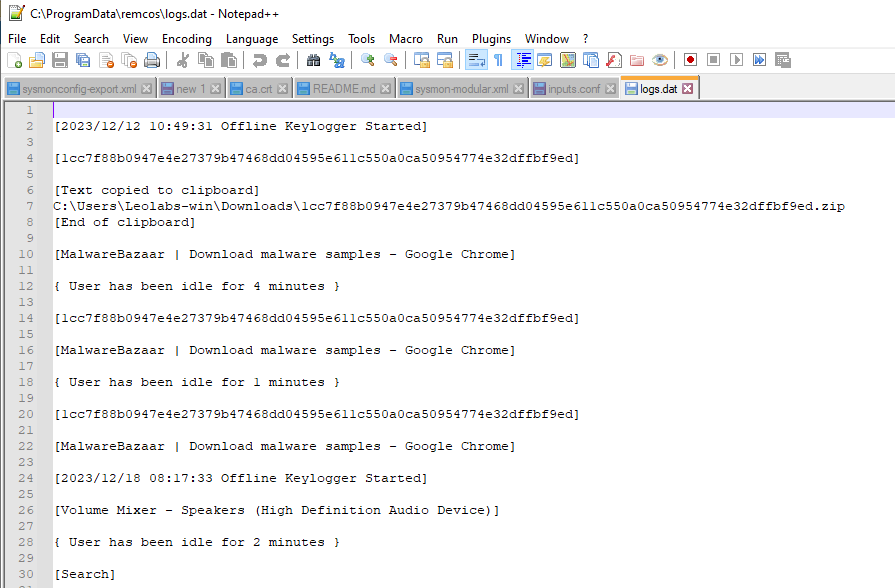The height and width of the screenshot is (588, 895).
Task: Switch to the sysmon-modular.xml tab
Action: pos(461,89)
